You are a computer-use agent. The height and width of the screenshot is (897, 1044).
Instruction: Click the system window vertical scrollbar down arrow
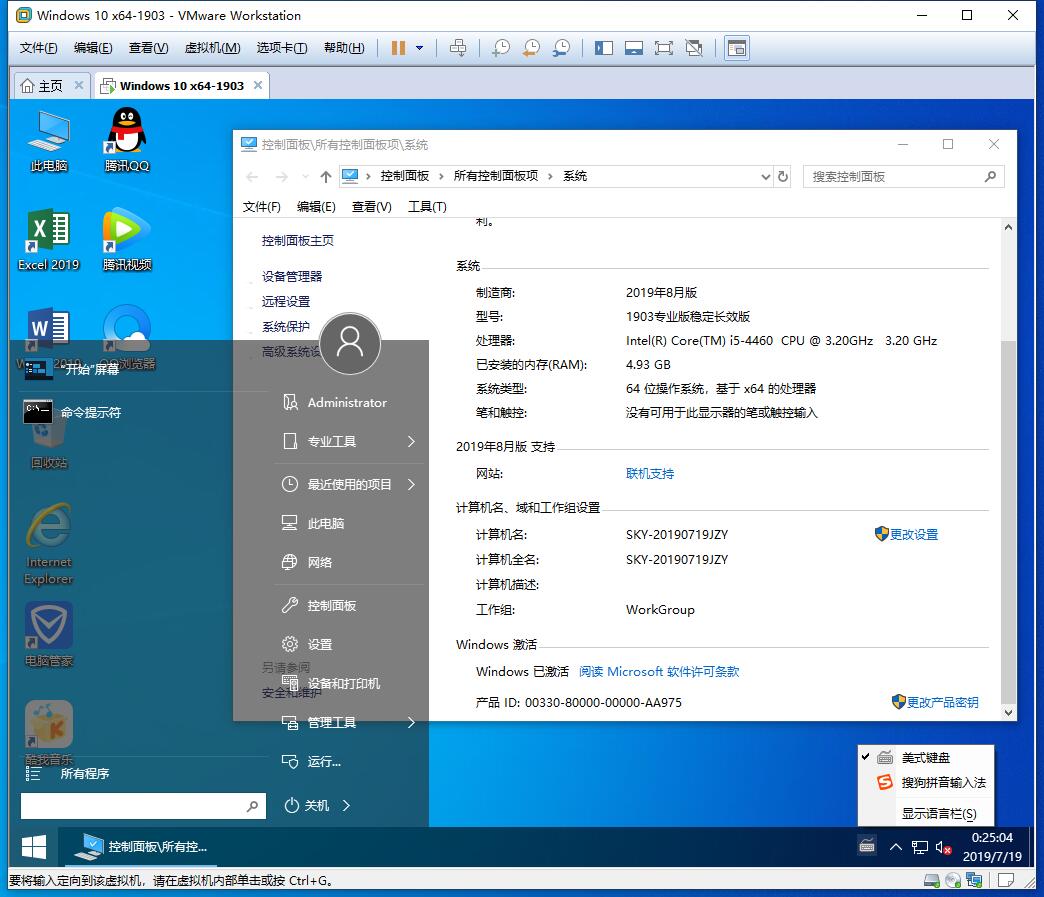coord(1008,712)
